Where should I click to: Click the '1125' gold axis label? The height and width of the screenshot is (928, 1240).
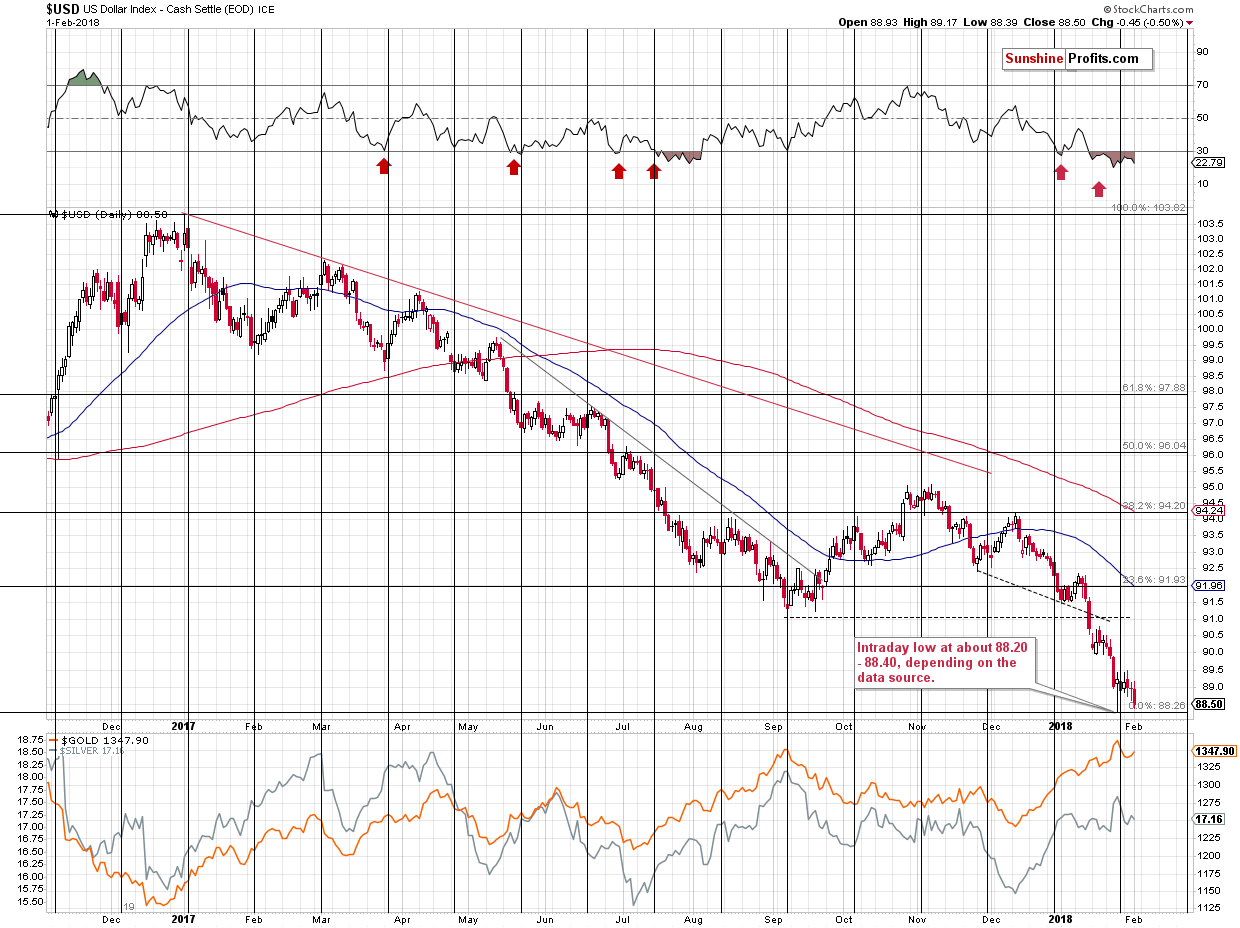click(1208, 908)
